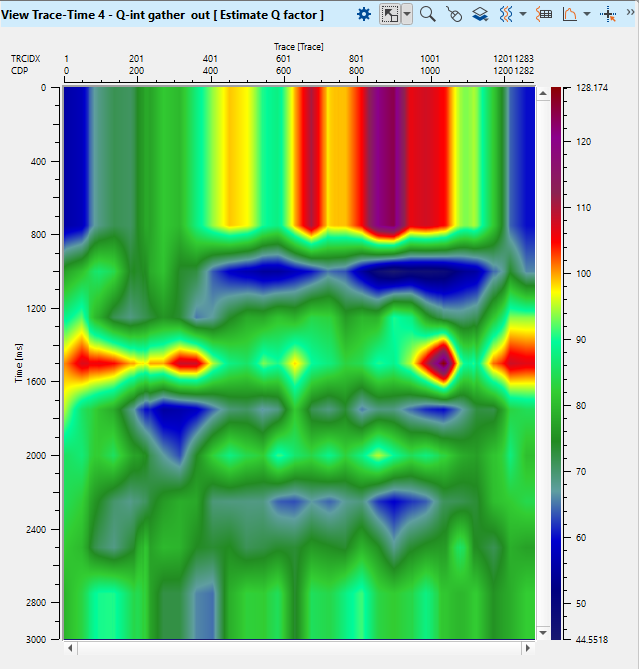The width and height of the screenshot is (639, 669).
Task: Click the Trace [Trace] axis title
Action: point(299,47)
